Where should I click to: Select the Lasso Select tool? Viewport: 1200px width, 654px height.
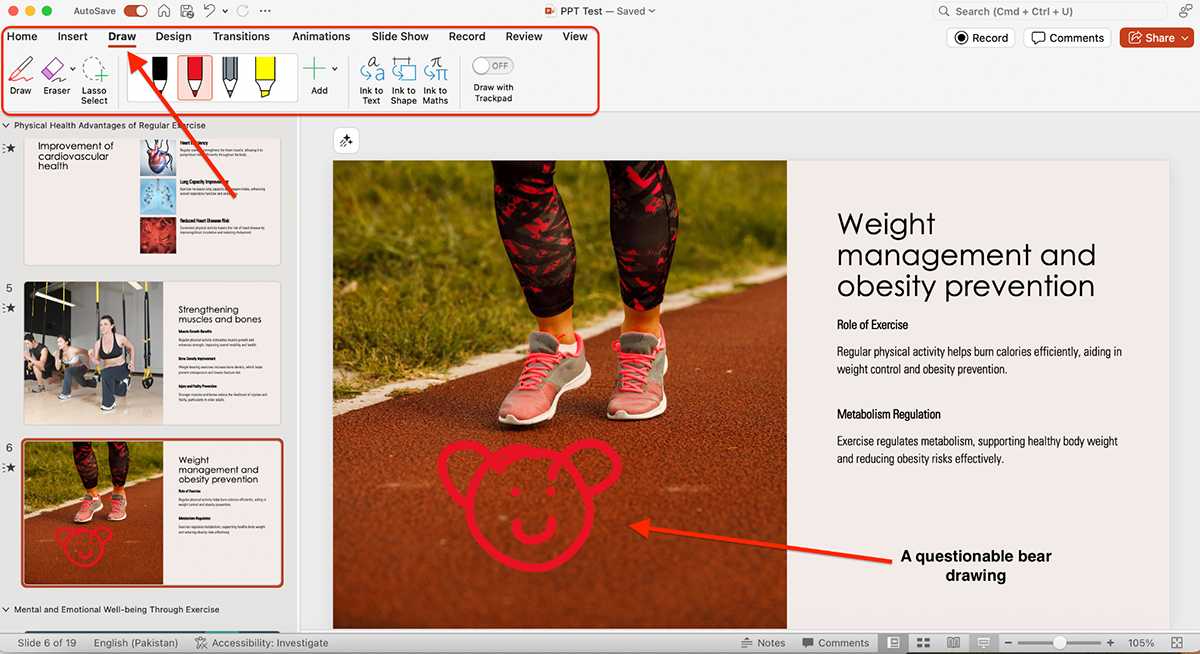pos(94,78)
